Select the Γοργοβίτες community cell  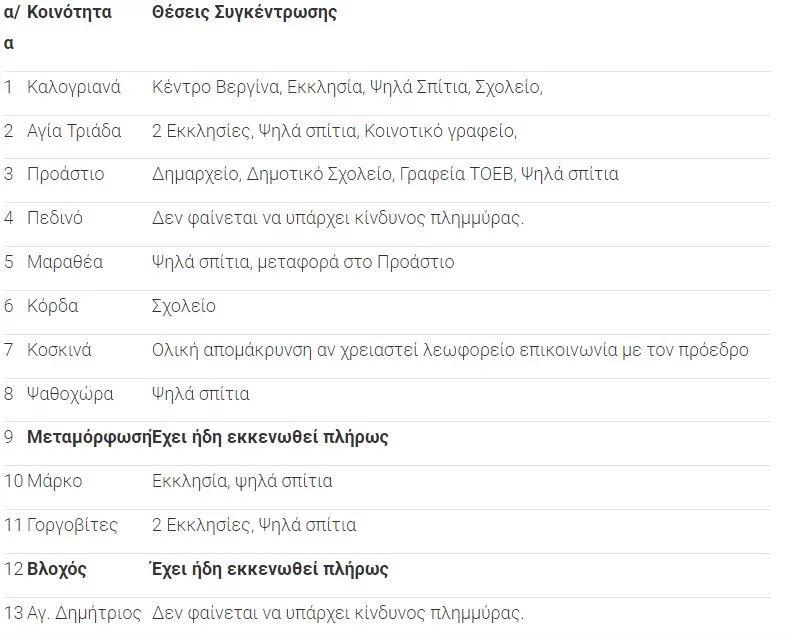[72, 525]
